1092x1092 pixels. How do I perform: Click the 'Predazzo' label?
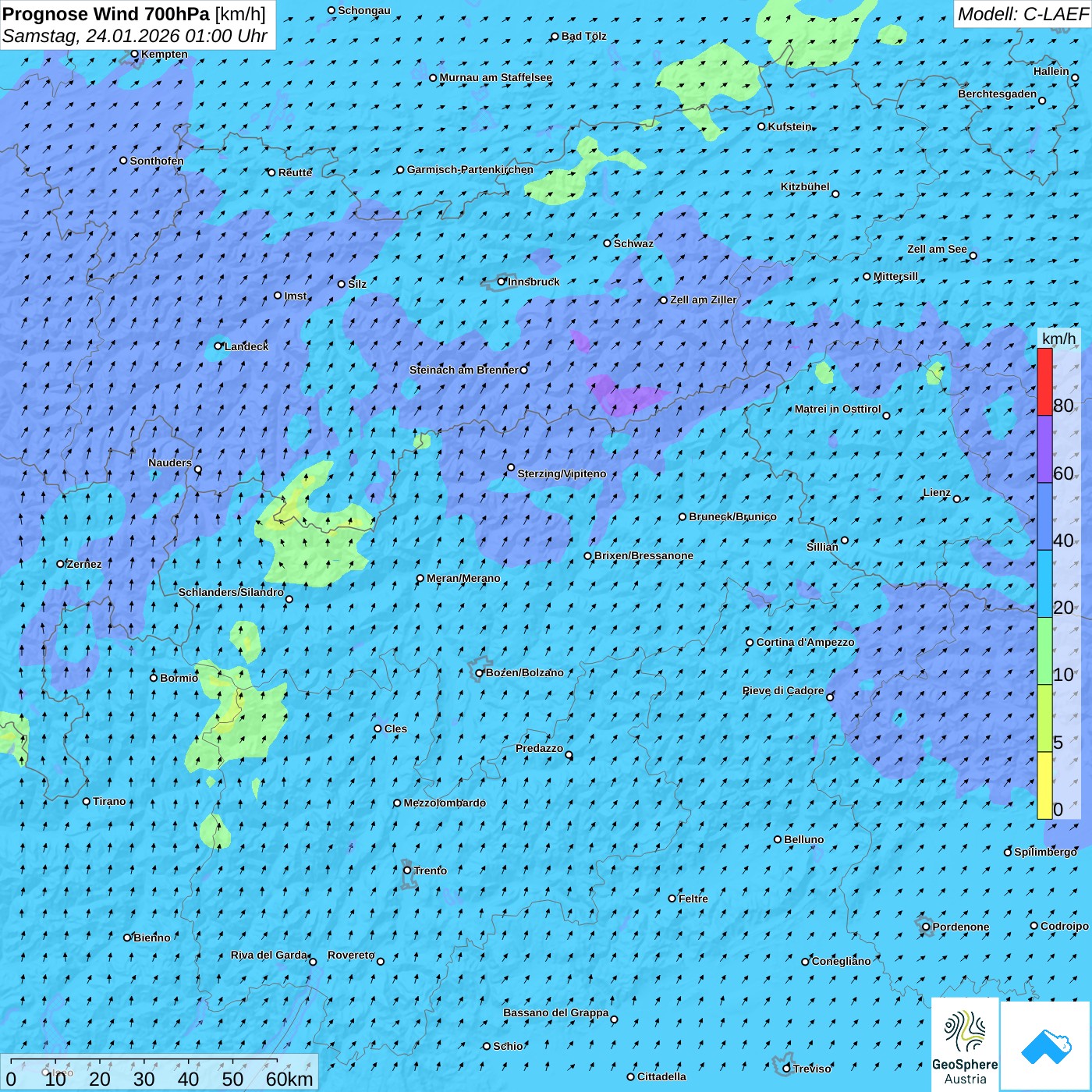point(539,748)
